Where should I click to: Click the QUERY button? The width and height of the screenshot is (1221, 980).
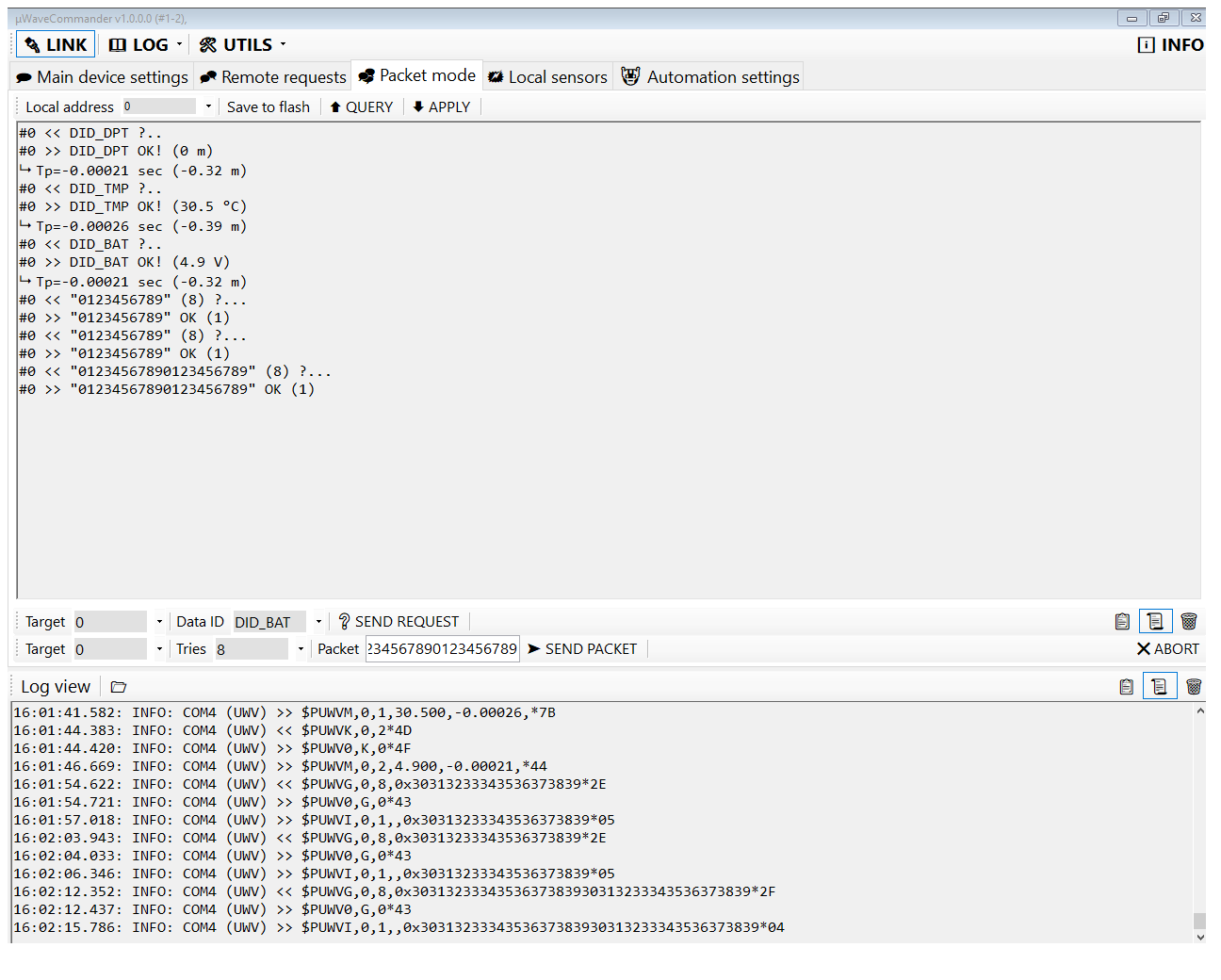click(x=362, y=106)
